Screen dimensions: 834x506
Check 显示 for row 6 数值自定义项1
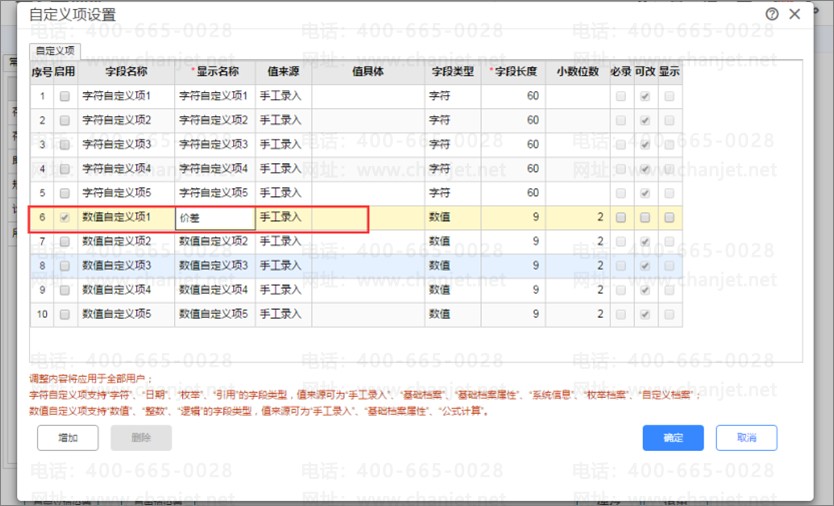[670, 217]
